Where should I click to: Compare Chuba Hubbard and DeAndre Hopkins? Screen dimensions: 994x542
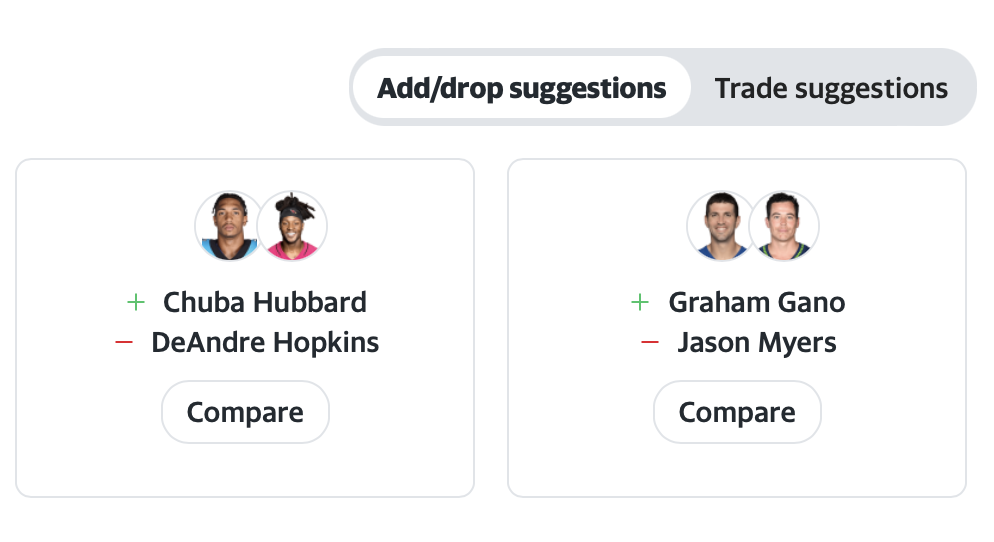coord(245,412)
